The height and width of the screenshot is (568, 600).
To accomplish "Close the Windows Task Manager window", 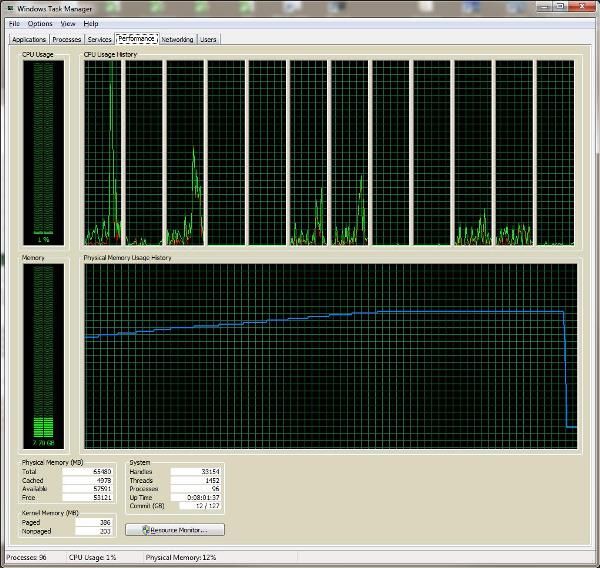I will 582,7.
